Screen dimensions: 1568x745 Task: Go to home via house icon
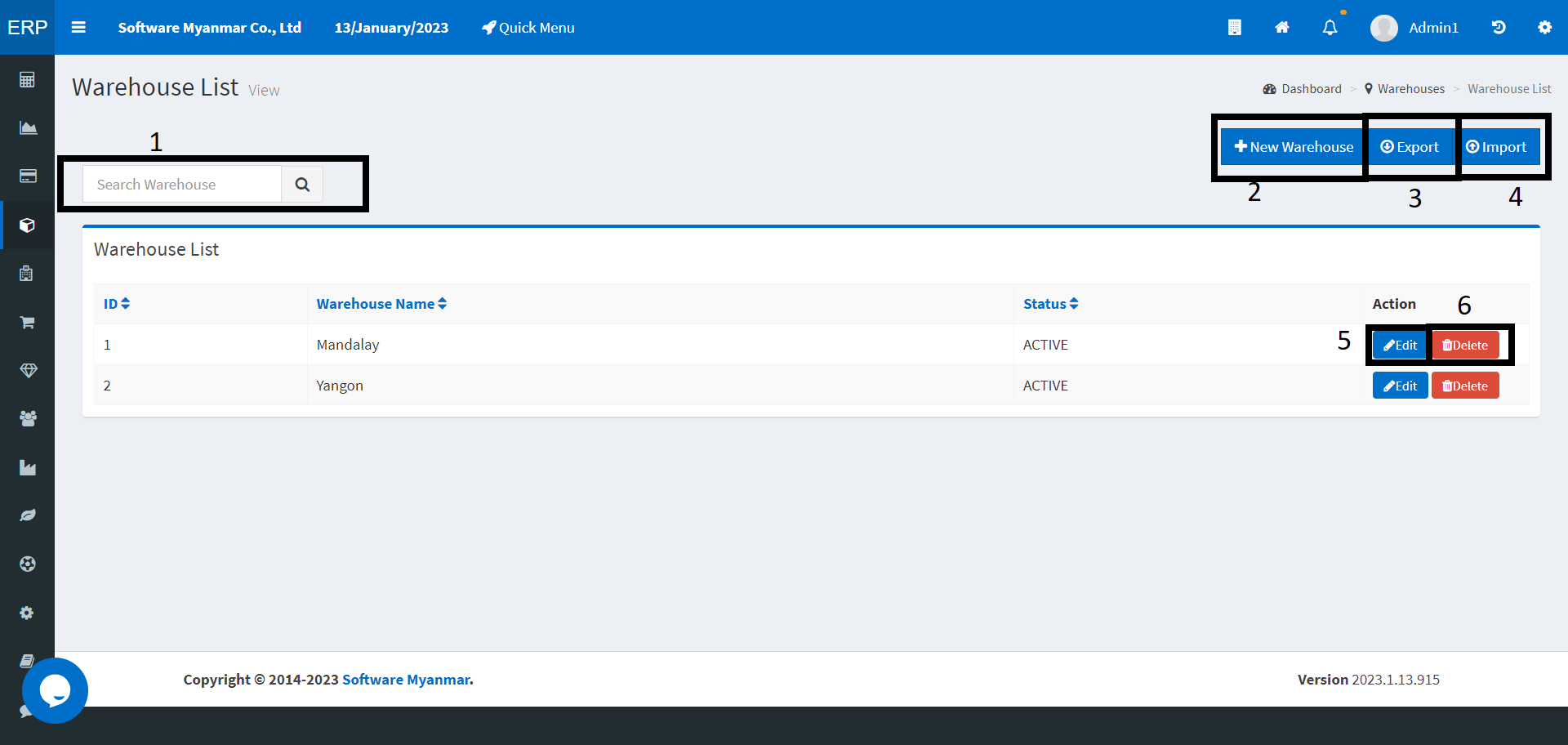pyautogui.click(x=1282, y=27)
